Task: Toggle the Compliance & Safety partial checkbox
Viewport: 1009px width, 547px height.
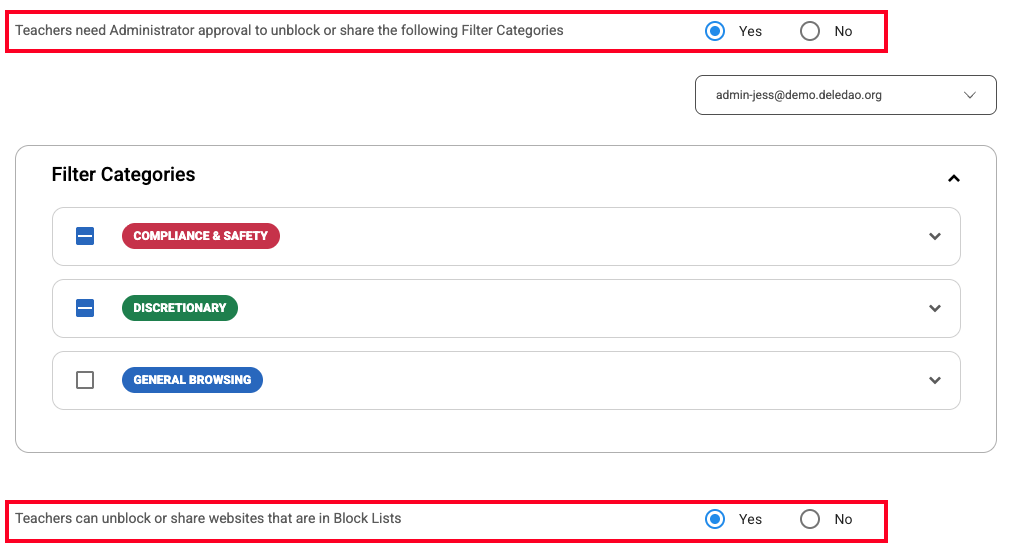Action: [85, 236]
